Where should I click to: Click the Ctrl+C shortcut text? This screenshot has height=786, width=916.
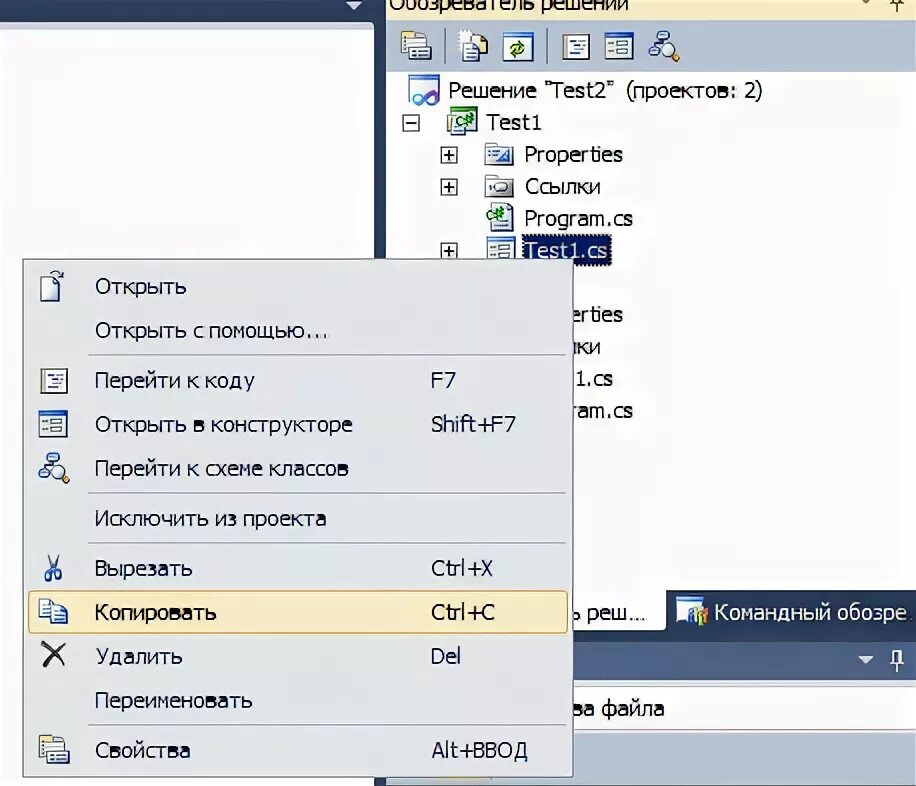(x=463, y=612)
